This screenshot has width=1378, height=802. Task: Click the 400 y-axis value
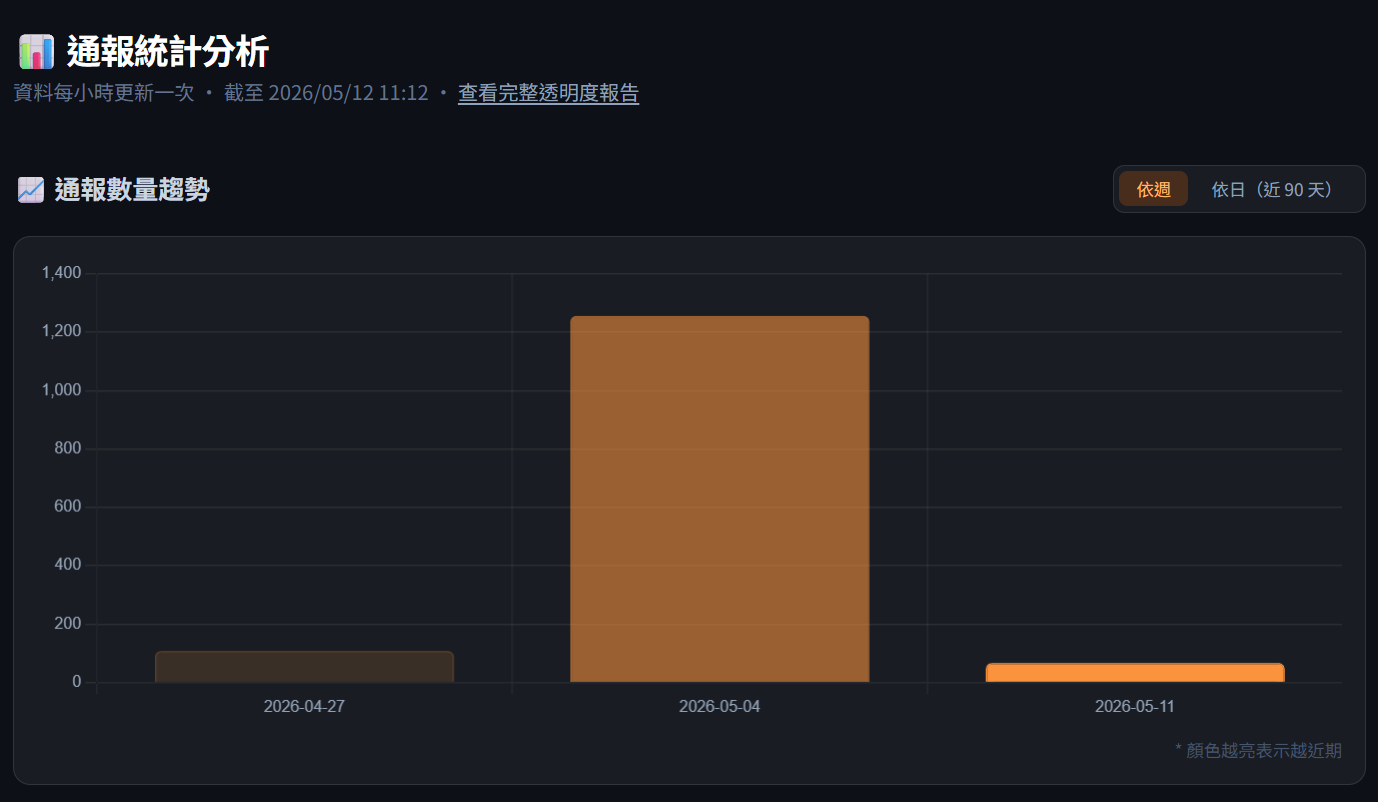[69, 565]
